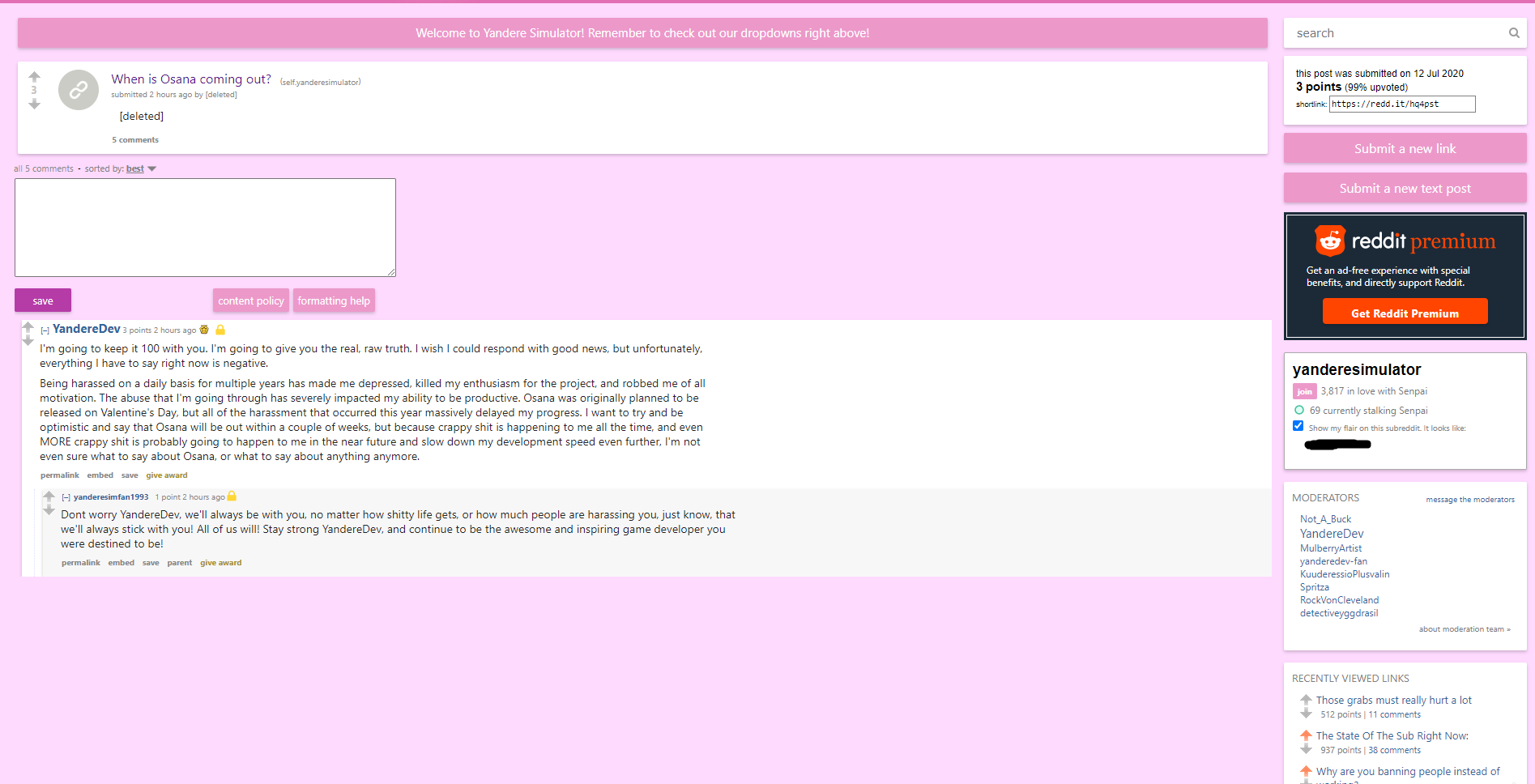Downvote 'The State Of The Sub Right Now:'
1535x784 pixels.
pos(1306,749)
